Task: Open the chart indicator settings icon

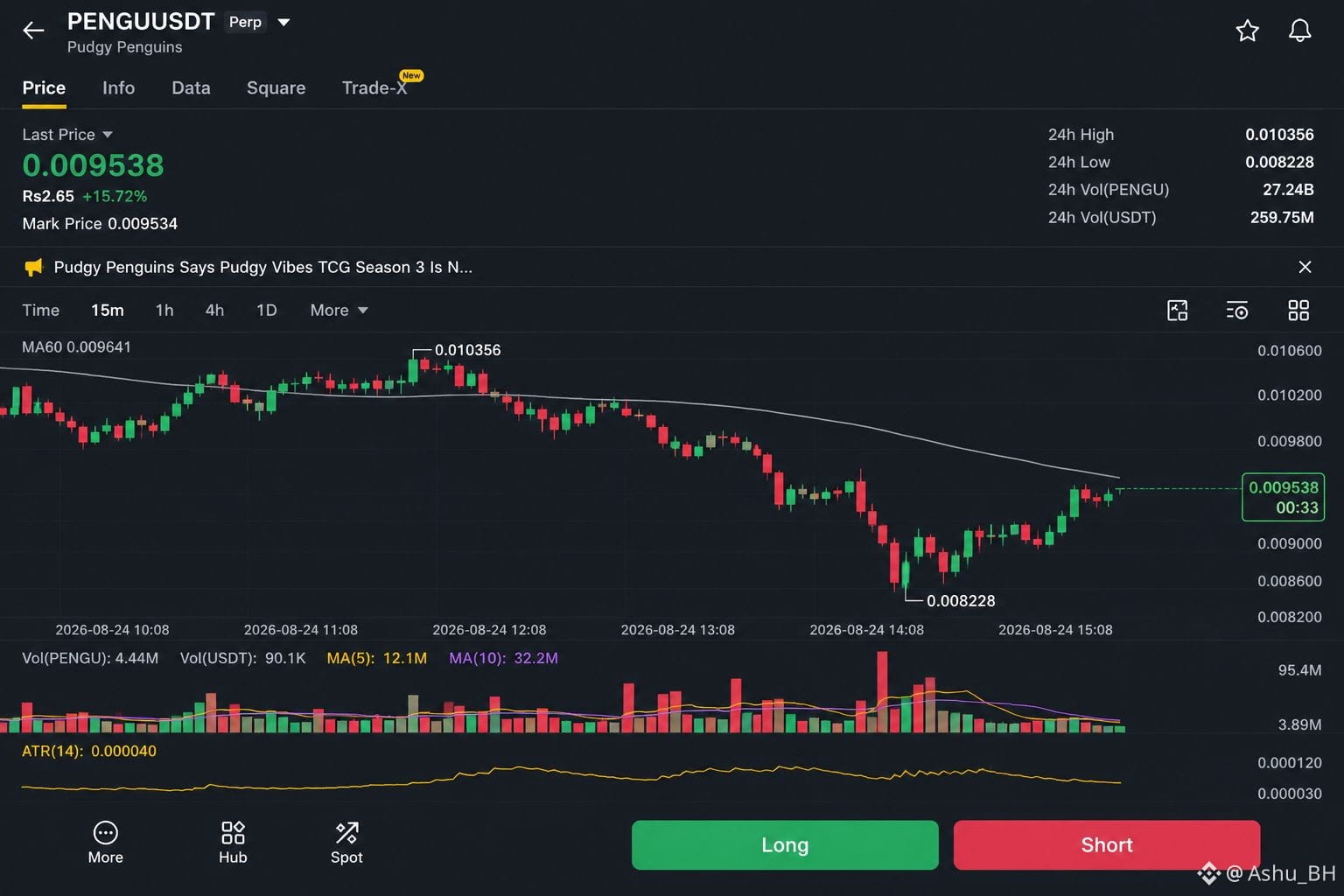Action: 1237,310
